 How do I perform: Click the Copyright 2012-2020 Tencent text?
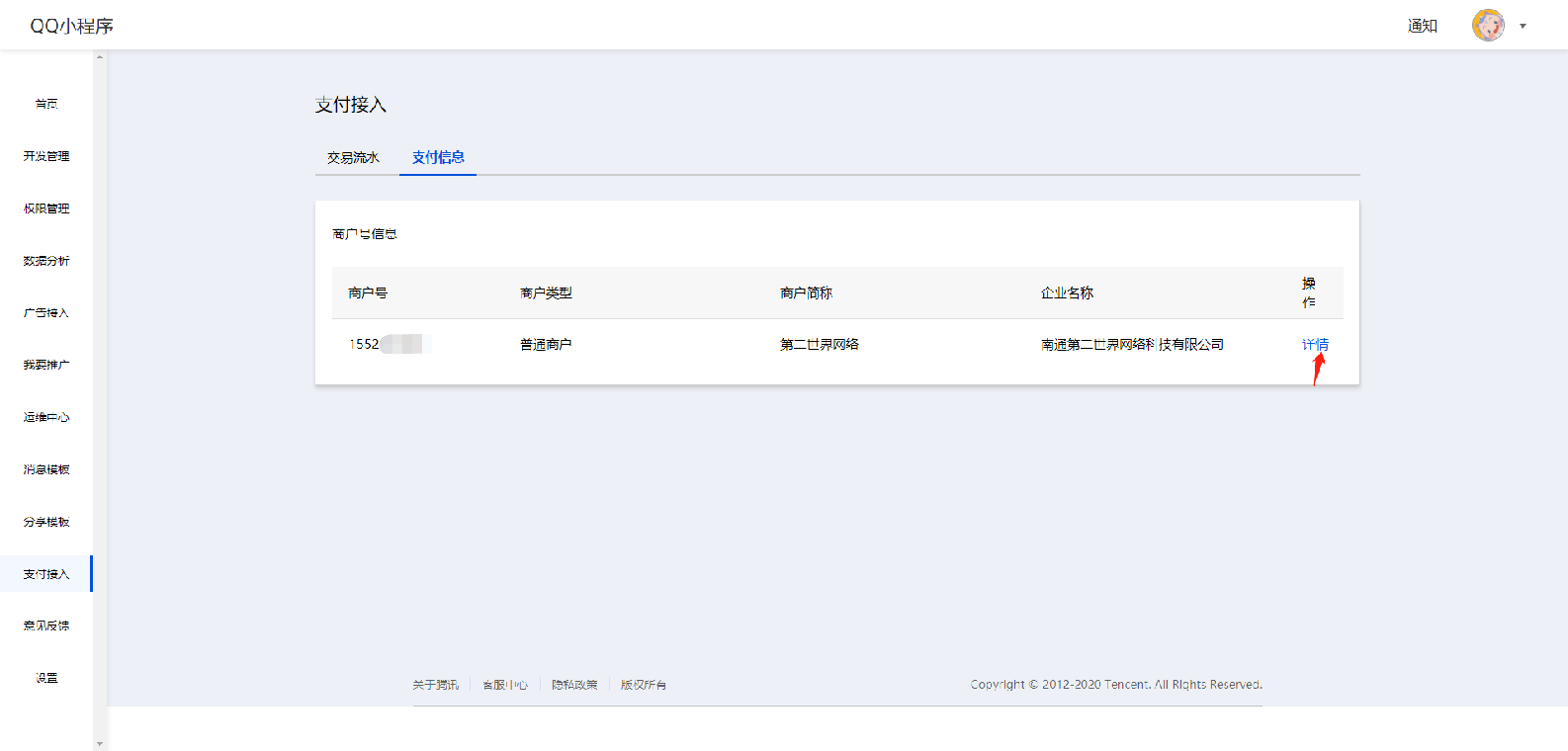pyautogui.click(x=1116, y=685)
